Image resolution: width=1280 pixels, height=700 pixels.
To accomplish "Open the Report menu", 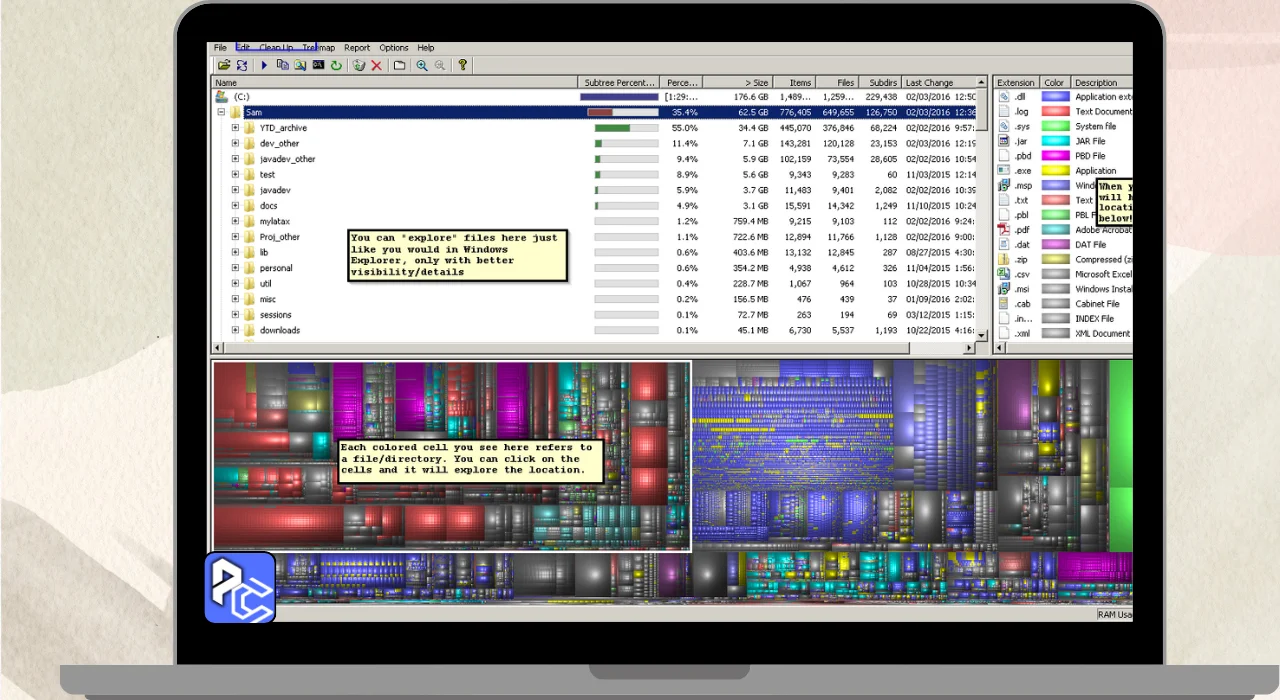I will point(357,48).
